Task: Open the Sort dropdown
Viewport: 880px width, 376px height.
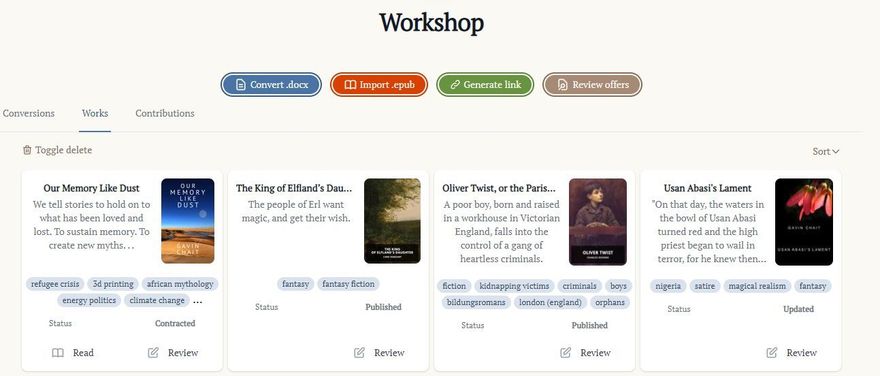Action: 826,152
